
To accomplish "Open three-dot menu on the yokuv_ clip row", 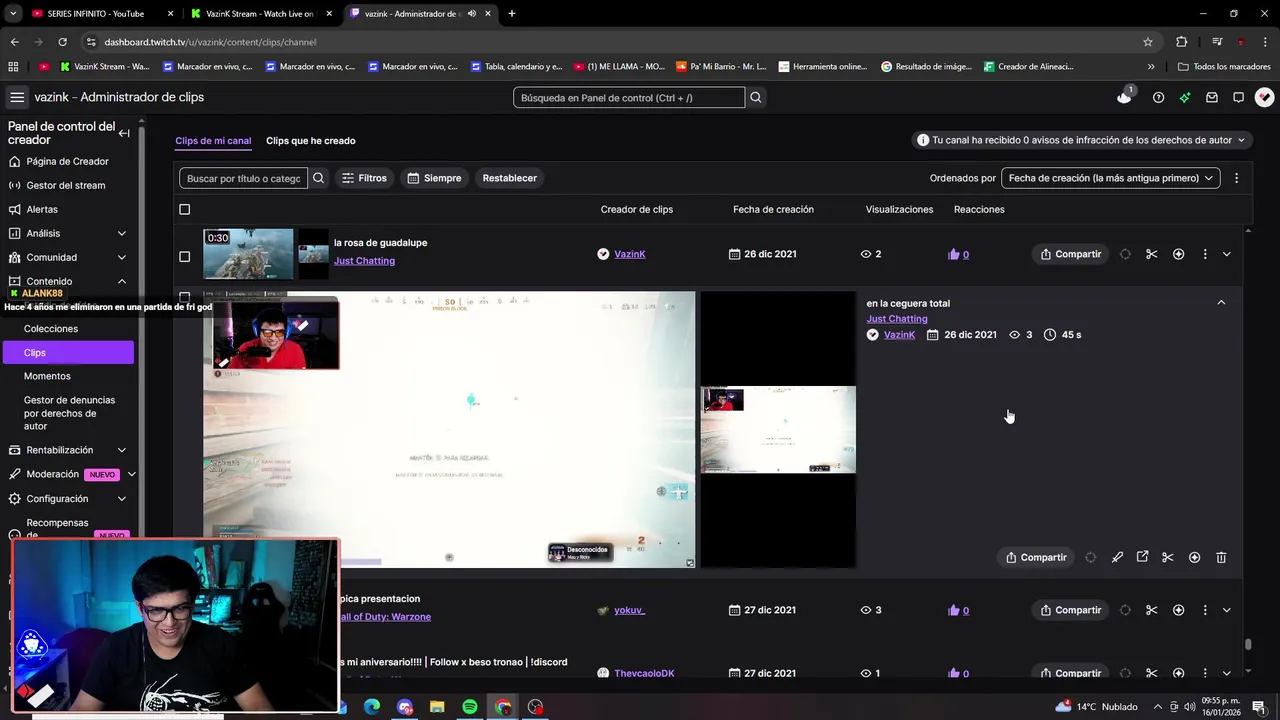I will 1205,610.
